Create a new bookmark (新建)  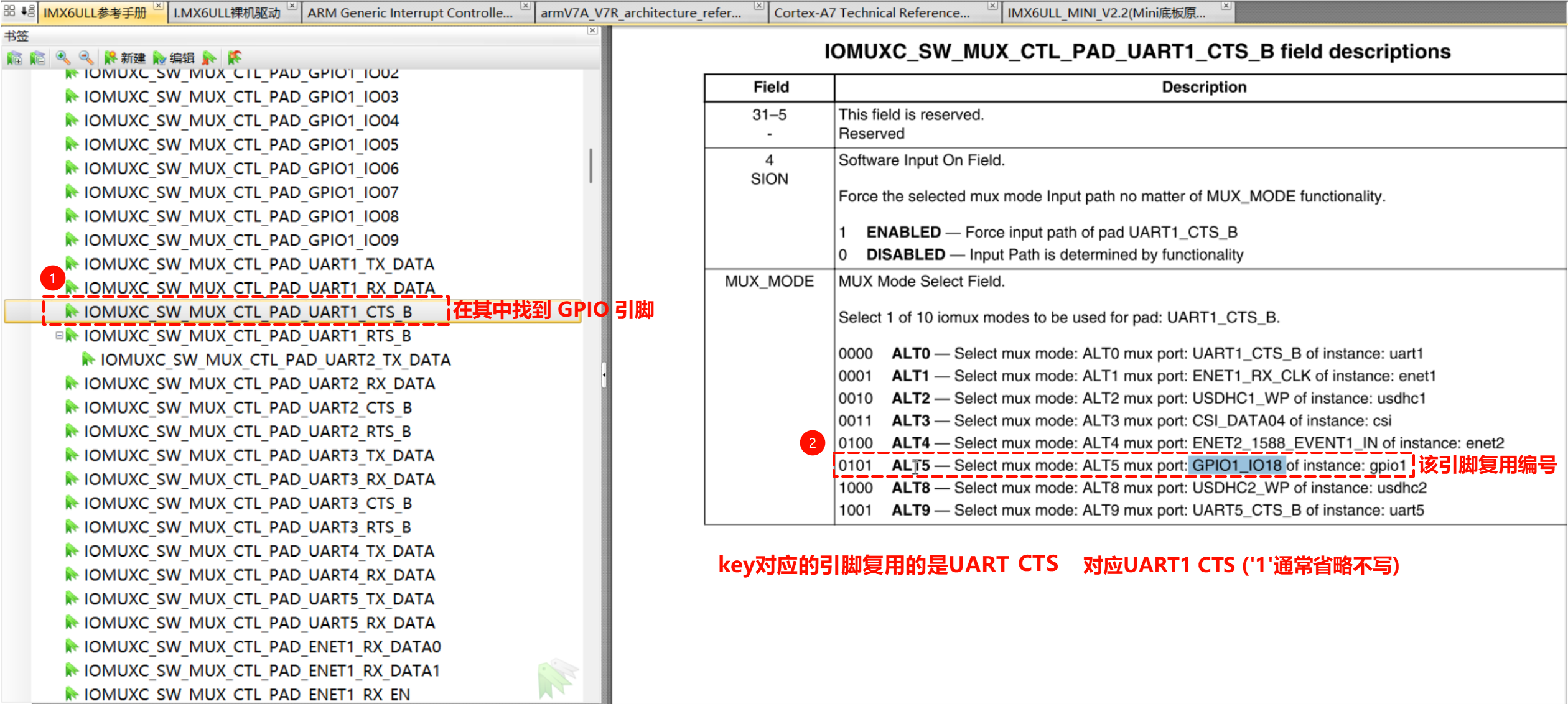tap(124, 58)
